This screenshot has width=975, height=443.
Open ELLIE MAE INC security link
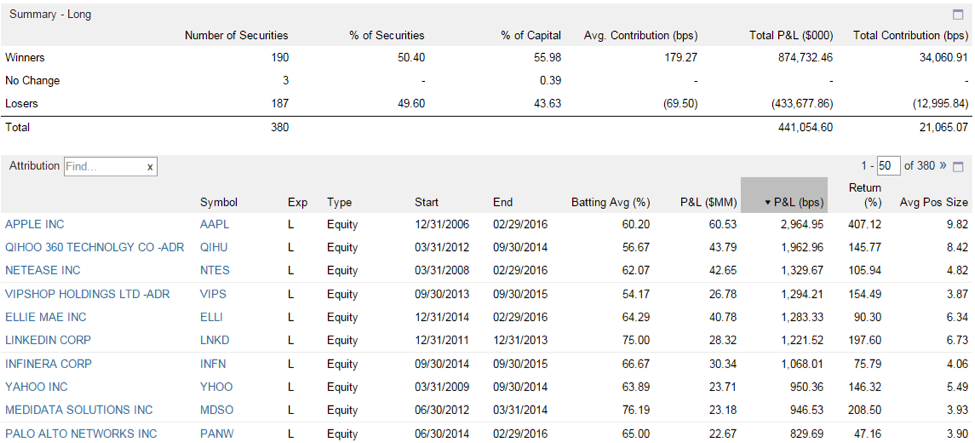click(45, 317)
